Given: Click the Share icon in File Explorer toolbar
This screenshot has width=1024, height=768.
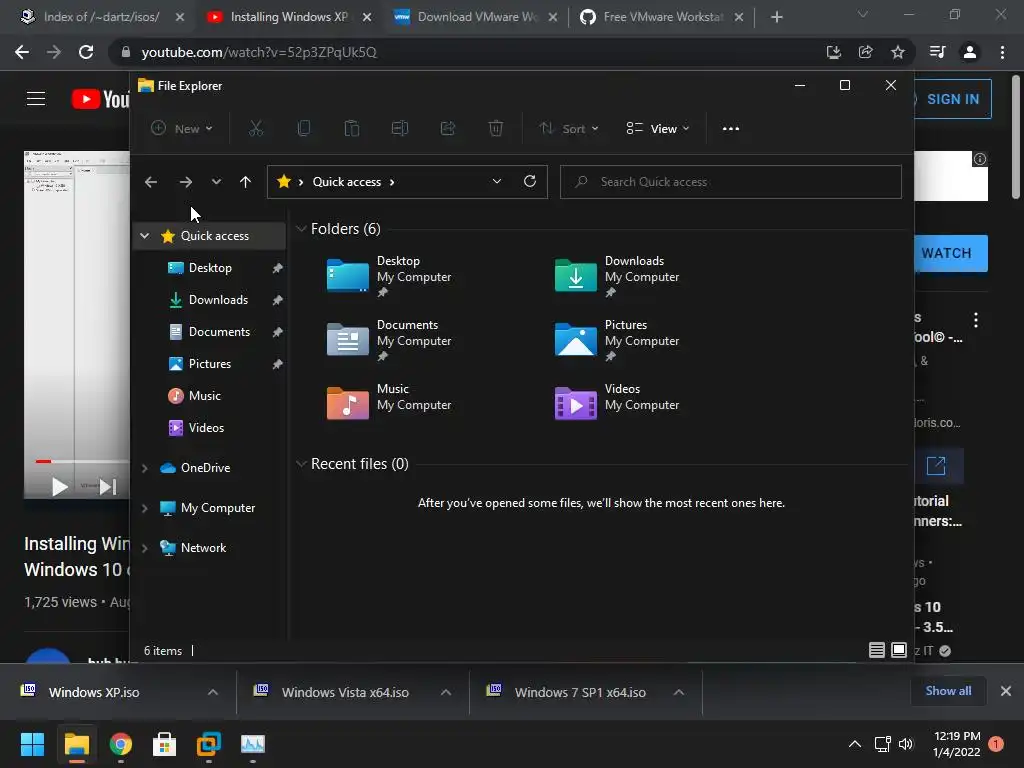Looking at the screenshot, I should (448, 129).
